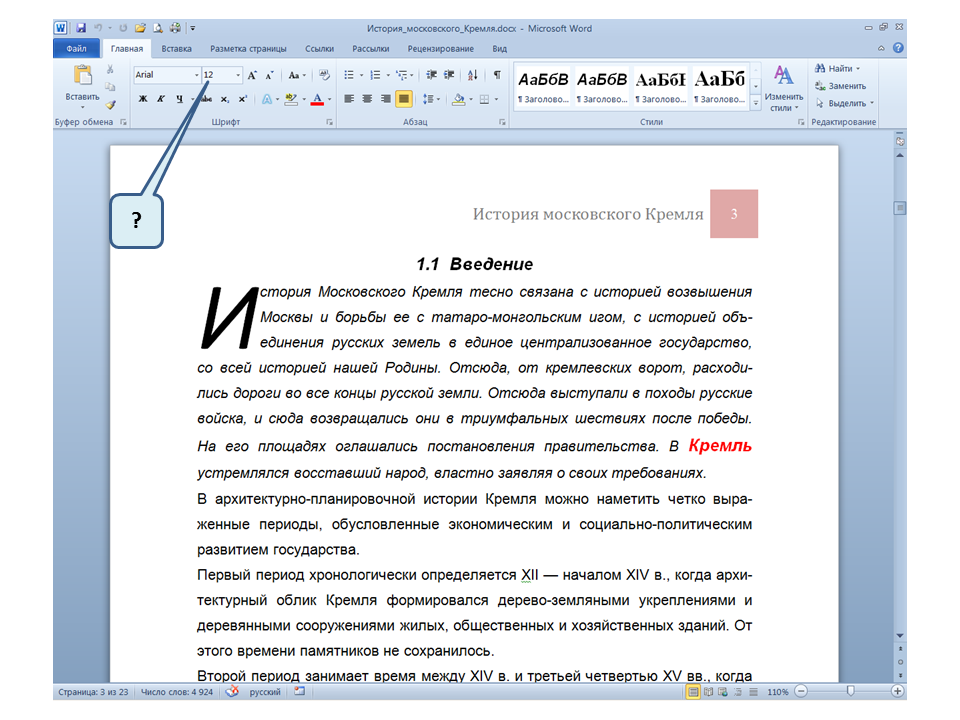This screenshot has width=960, height=720.
Task: Open the Arial font name dropdown
Action: pos(196,75)
